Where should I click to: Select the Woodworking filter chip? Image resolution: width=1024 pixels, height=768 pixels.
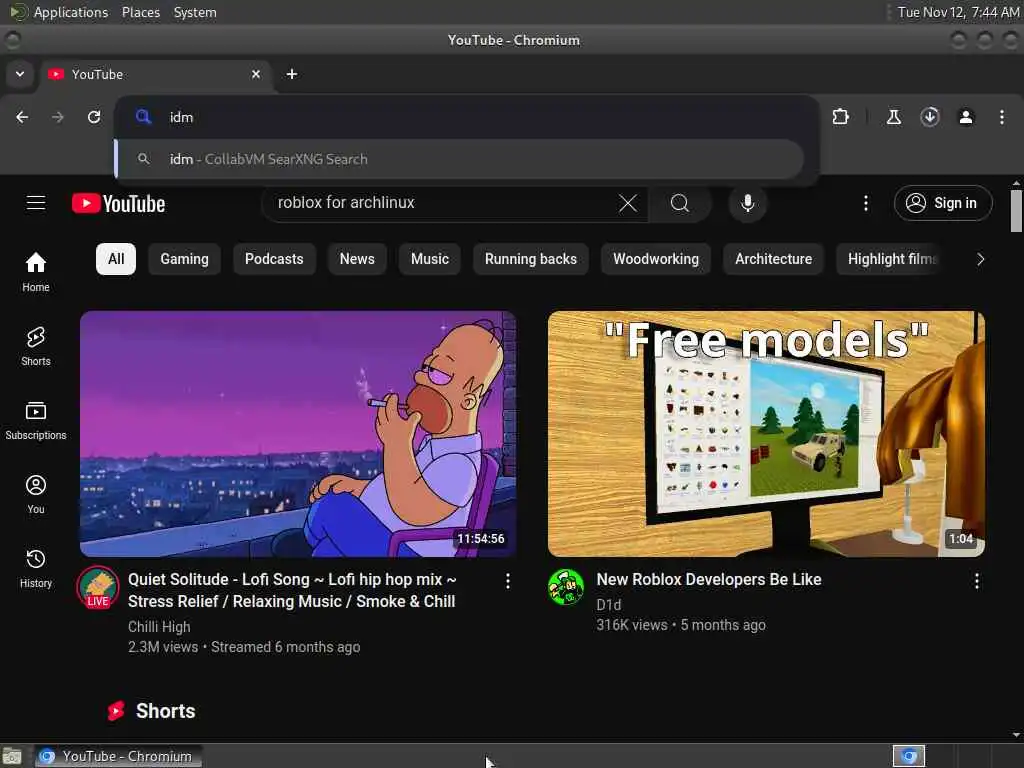click(x=656, y=259)
